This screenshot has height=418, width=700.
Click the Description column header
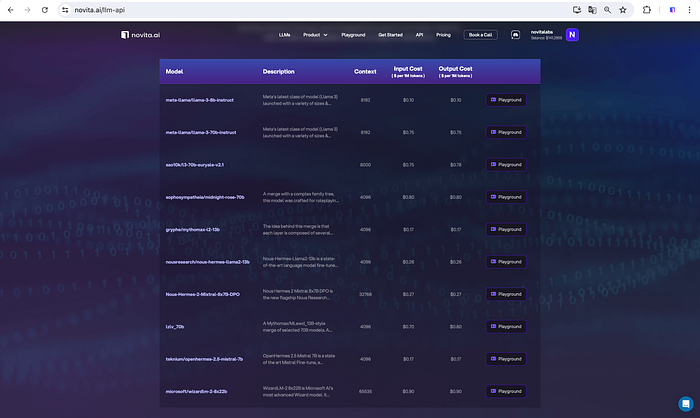(279, 71)
